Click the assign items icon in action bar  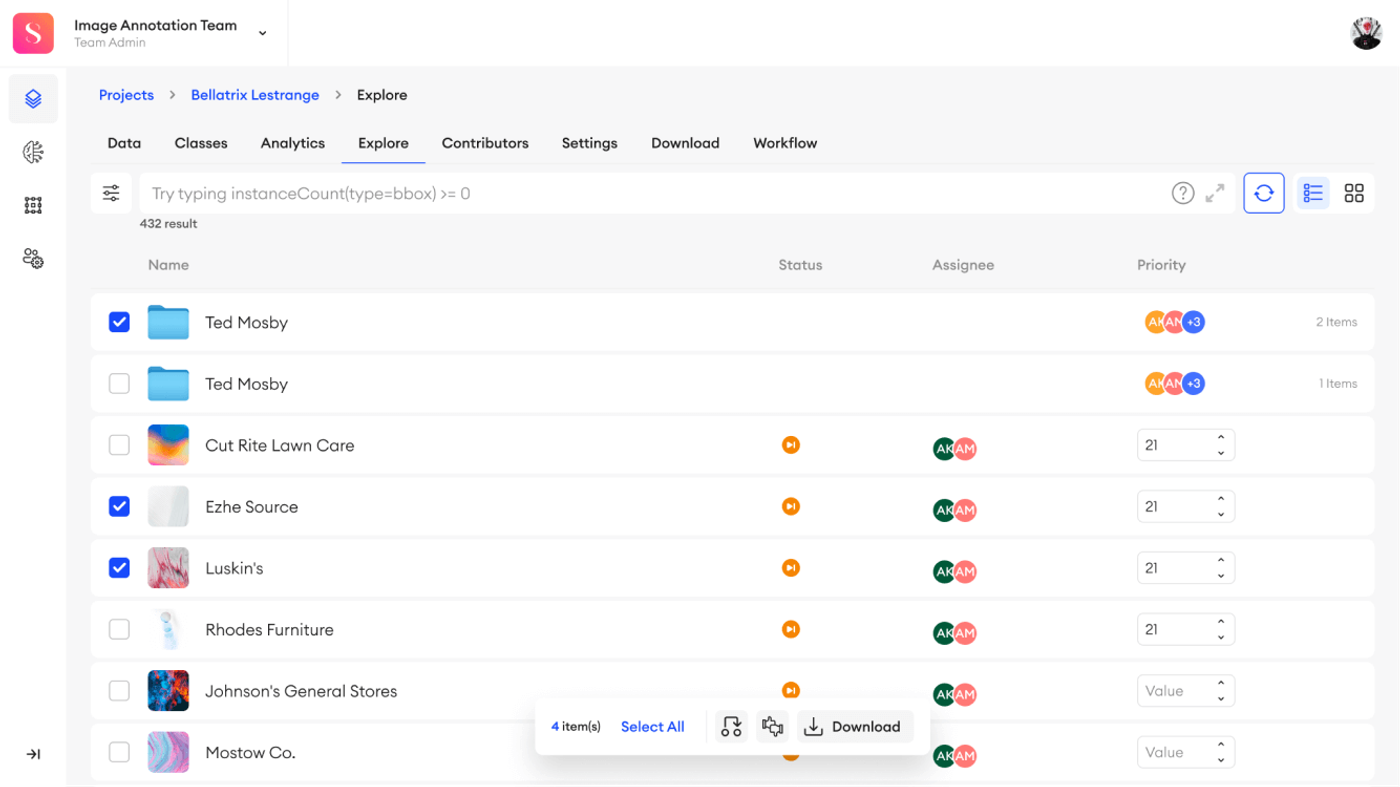tap(732, 727)
